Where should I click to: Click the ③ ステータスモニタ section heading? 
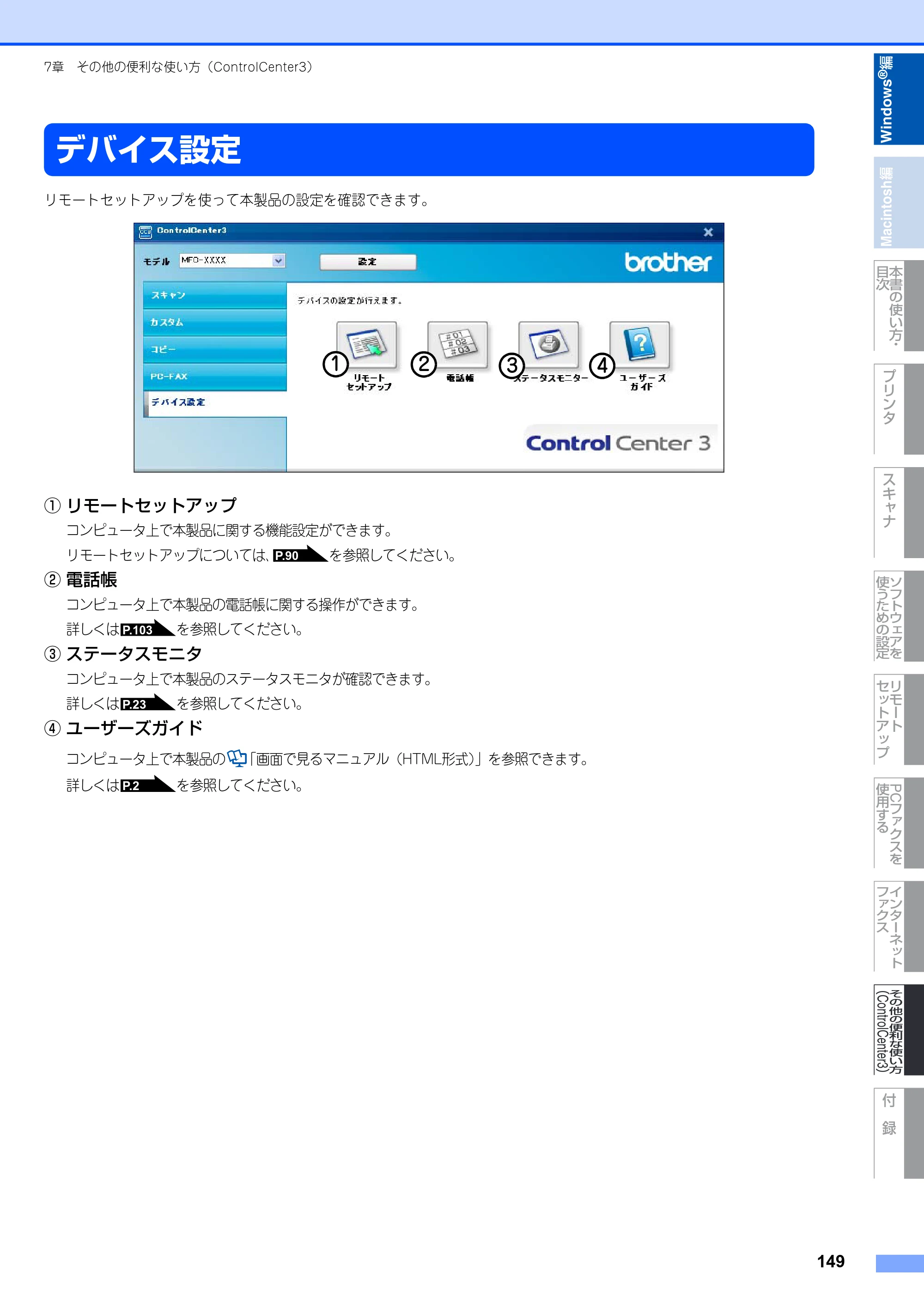[x=123, y=653]
